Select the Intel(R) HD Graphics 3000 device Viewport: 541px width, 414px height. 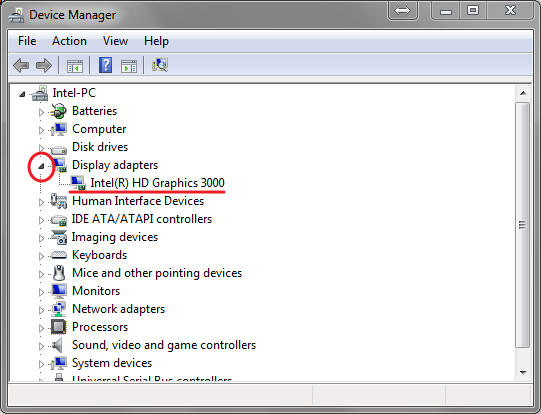point(157,183)
